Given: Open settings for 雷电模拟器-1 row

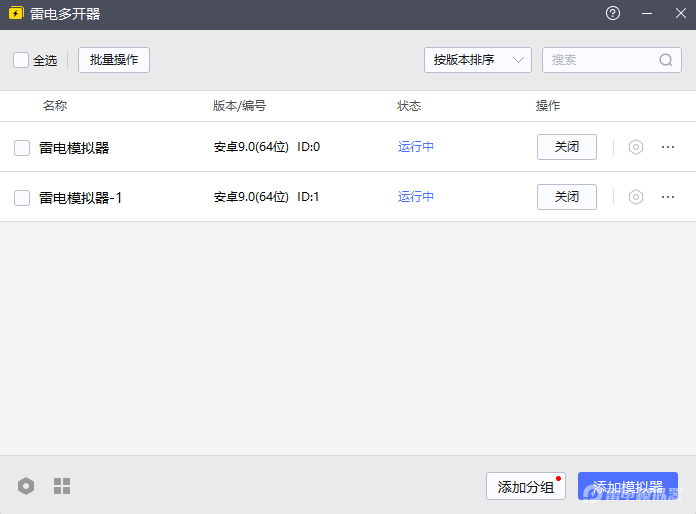Looking at the screenshot, I should (636, 197).
